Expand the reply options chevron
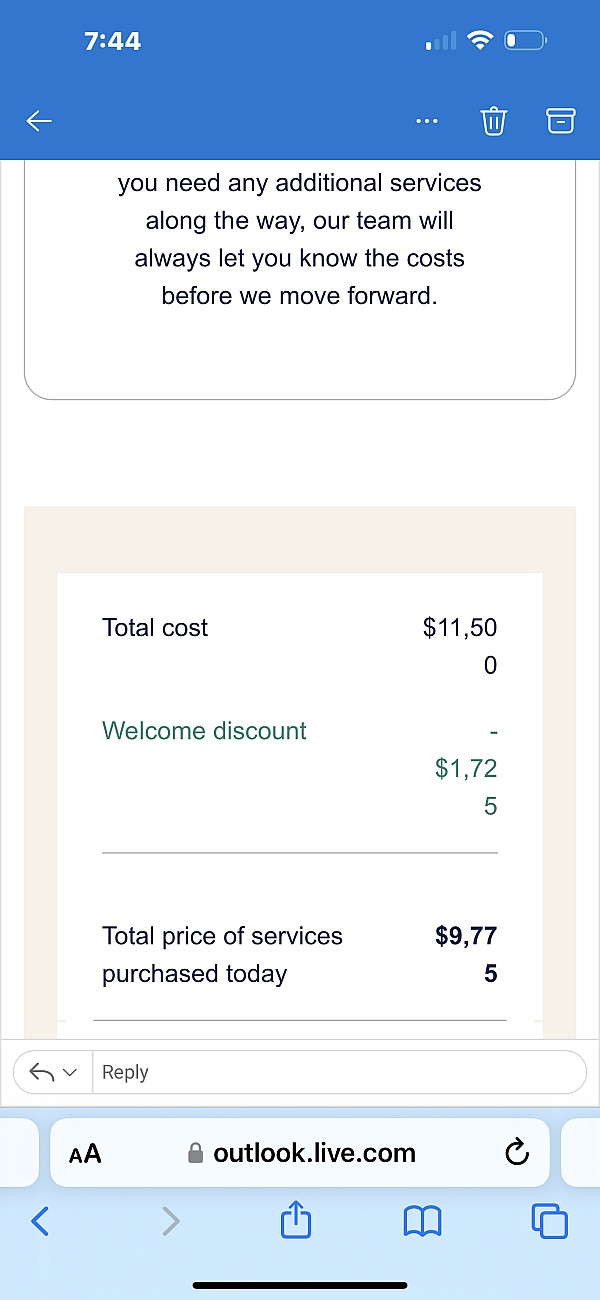Image resolution: width=600 pixels, height=1300 pixels. (70, 1072)
